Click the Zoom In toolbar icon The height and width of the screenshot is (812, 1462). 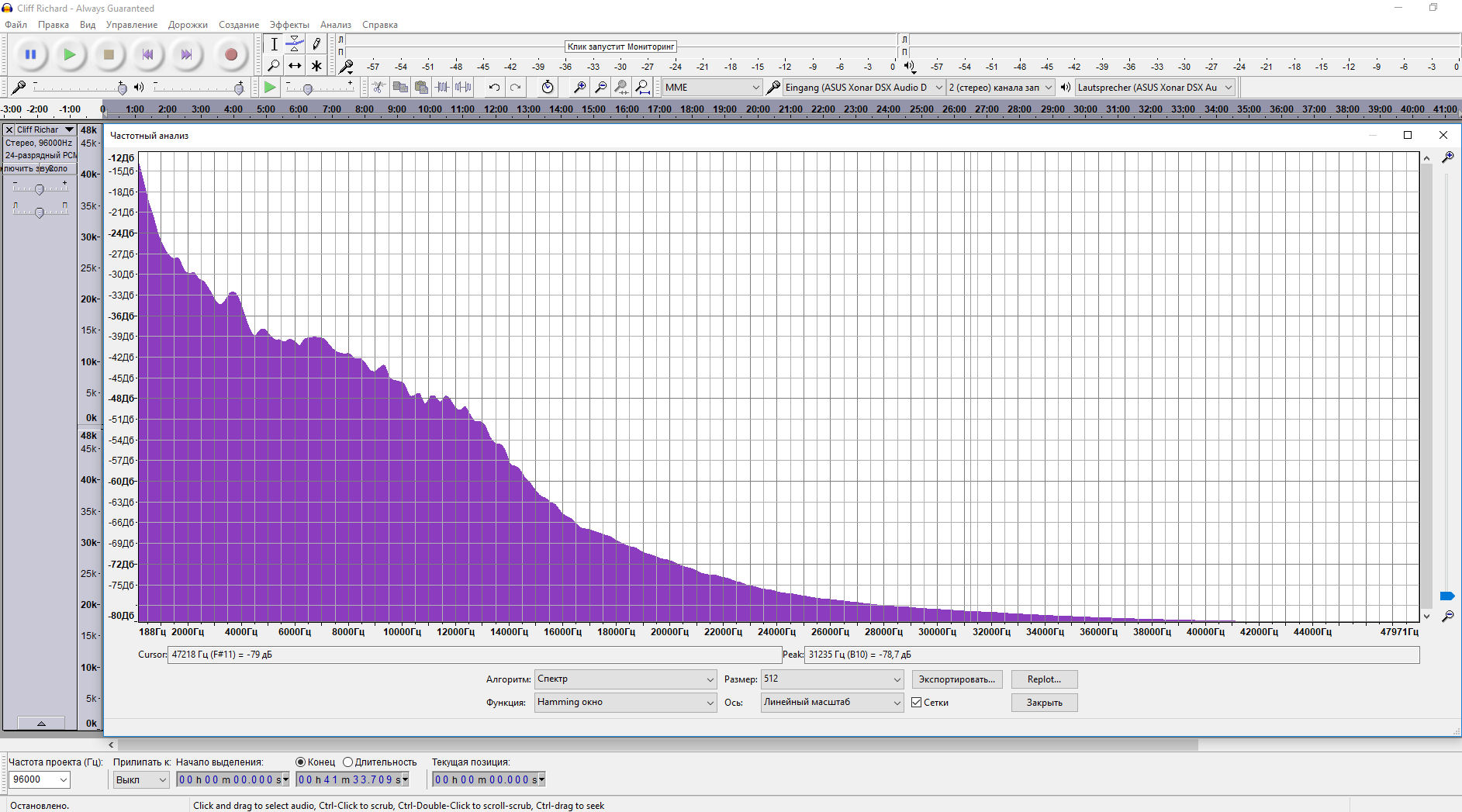[579, 88]
